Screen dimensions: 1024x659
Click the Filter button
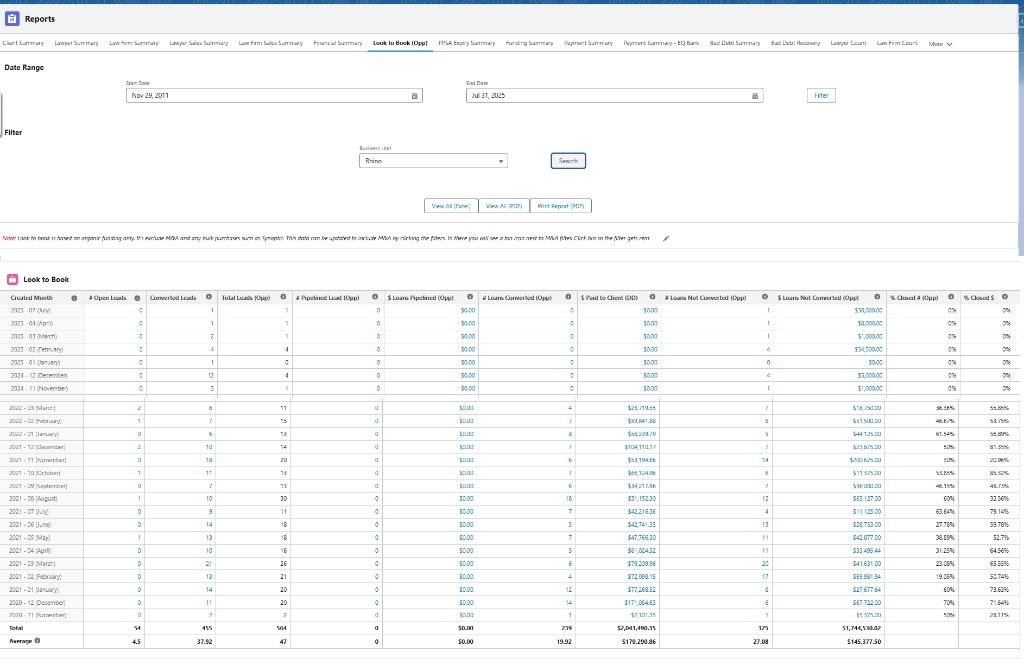pyautogui.click(x=821, y=95)
